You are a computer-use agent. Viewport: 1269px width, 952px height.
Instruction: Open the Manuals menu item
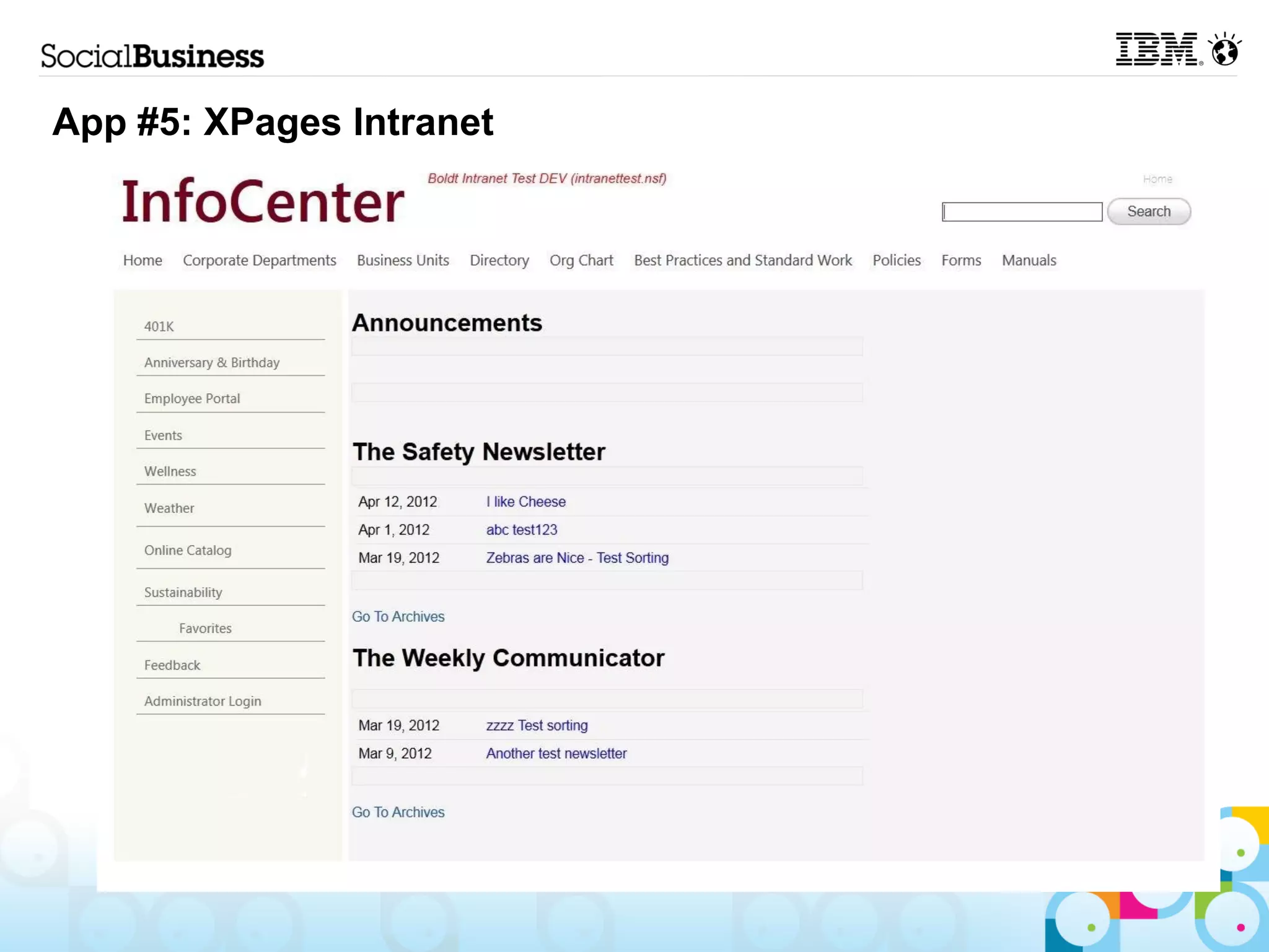point(1029,260)
